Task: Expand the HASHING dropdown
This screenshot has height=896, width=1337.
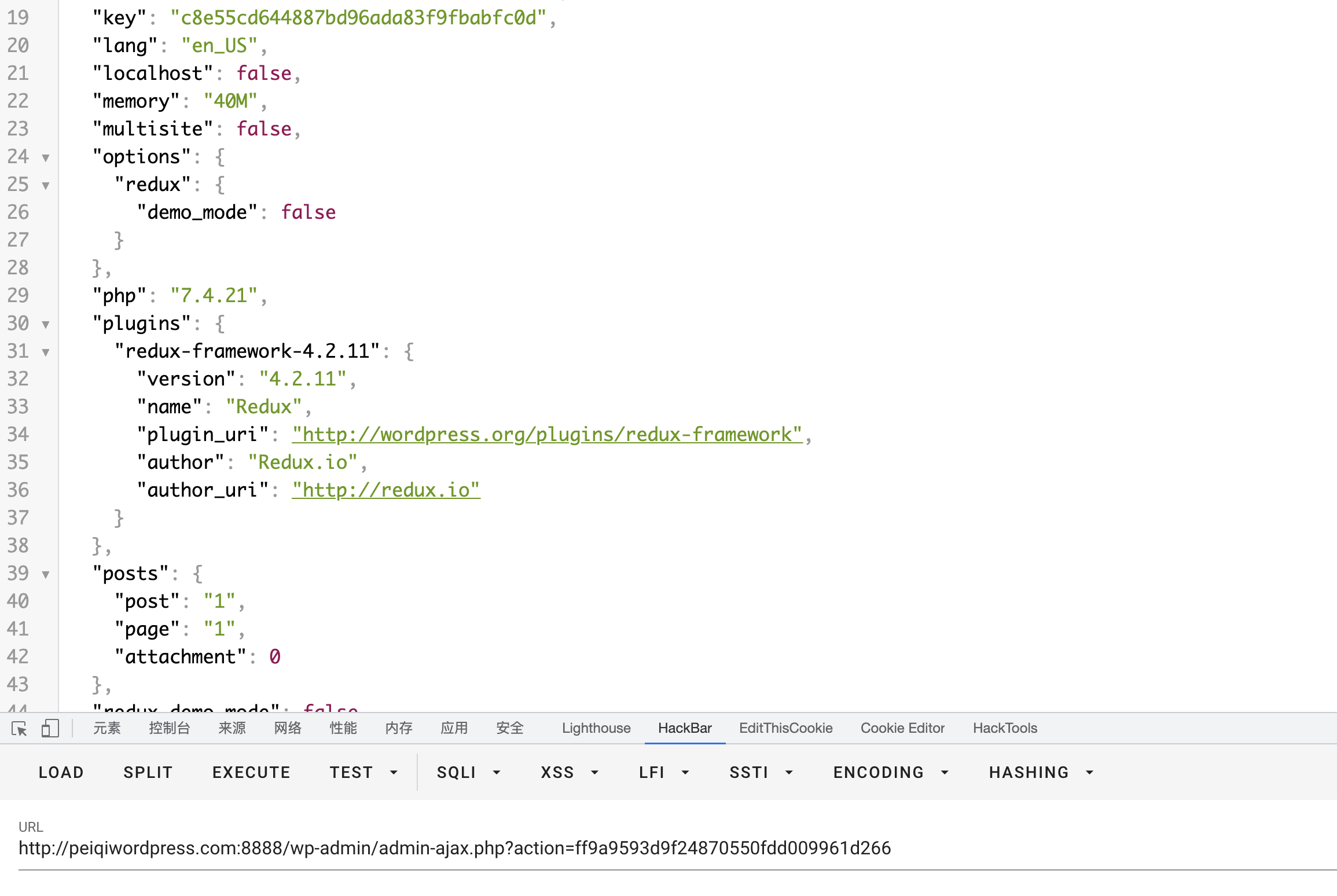Action: (x=1041, y=772)
